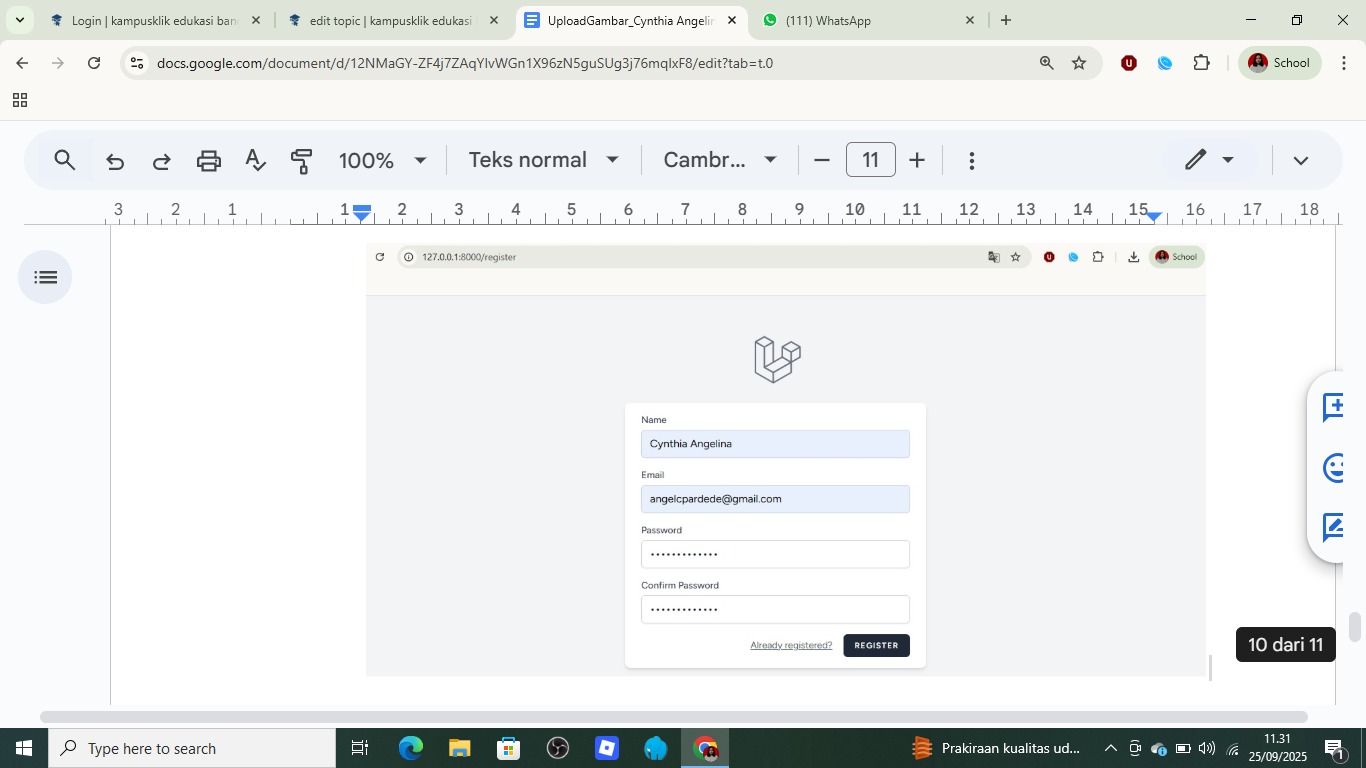The image size is (1366, 768).
Task: Increase font size with plus button
Action: tap(917, 160)
